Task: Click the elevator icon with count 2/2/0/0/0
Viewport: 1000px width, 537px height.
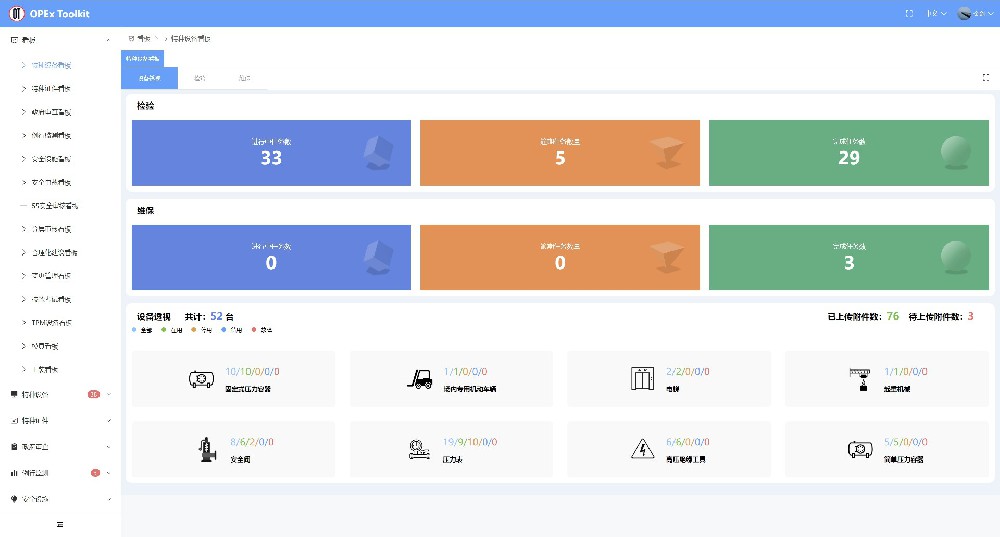Action: click(x=642, y=379)
